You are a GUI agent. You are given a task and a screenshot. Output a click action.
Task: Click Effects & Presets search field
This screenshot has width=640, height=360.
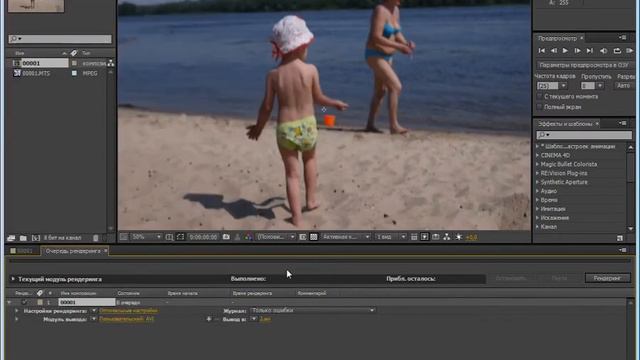pos(584,135)
